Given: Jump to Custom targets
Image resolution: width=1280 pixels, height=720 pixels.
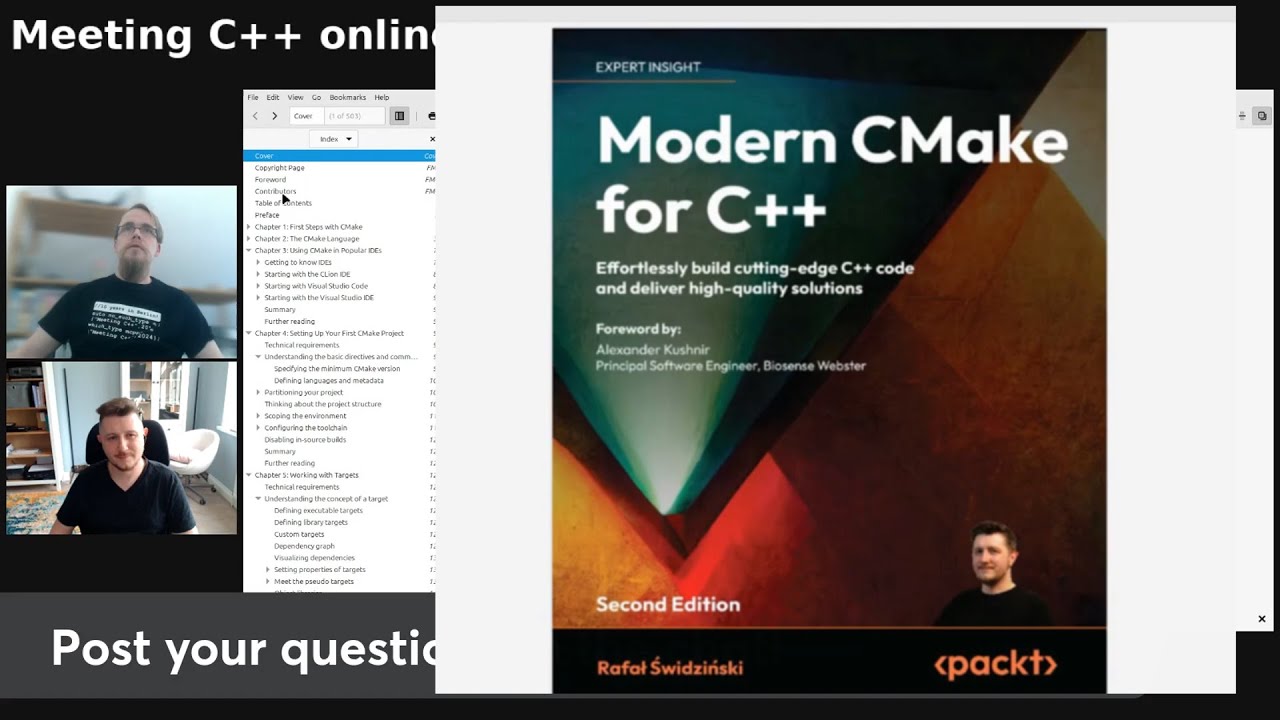Looking at the screenshot, I should pyautogui.click(x=299, y=534).
